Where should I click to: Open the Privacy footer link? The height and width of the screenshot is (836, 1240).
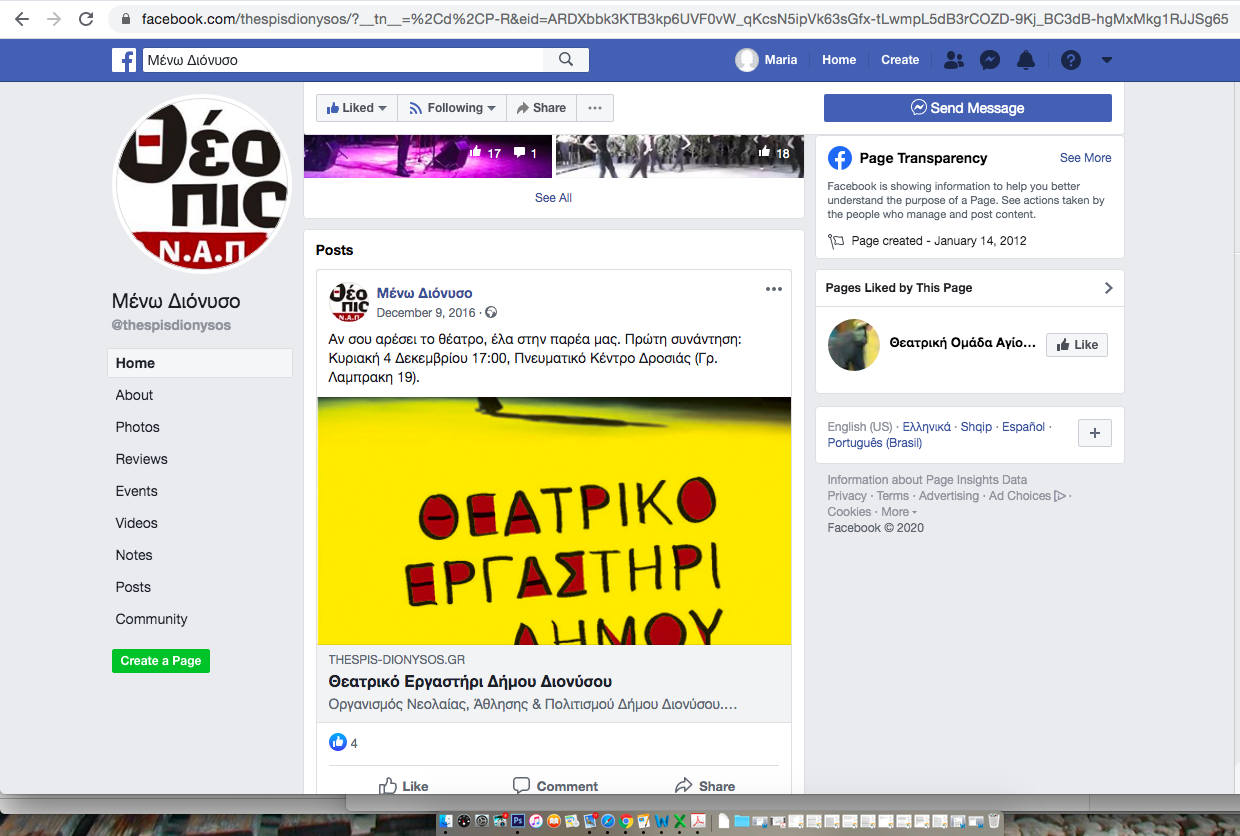point(847,496)
